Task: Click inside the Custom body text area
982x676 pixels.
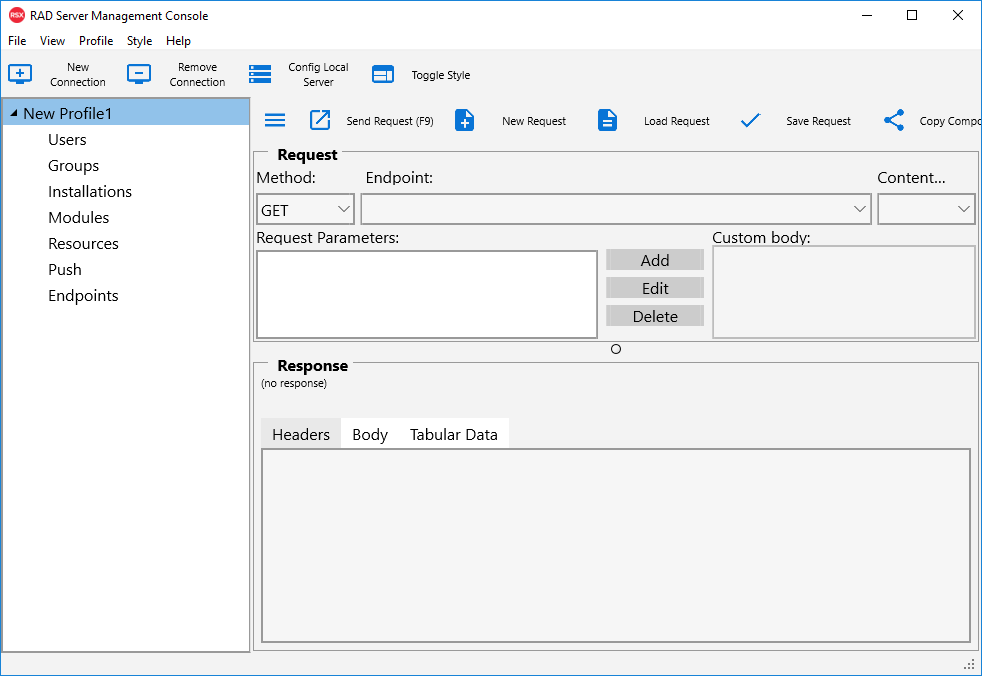Action: pyautogui.click(x=844, y=292)
